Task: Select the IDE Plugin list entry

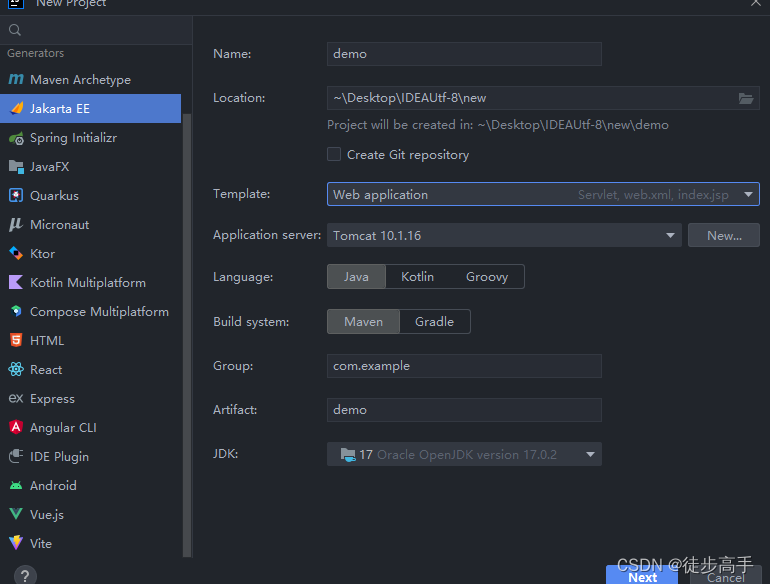Action: pos(91,456)
